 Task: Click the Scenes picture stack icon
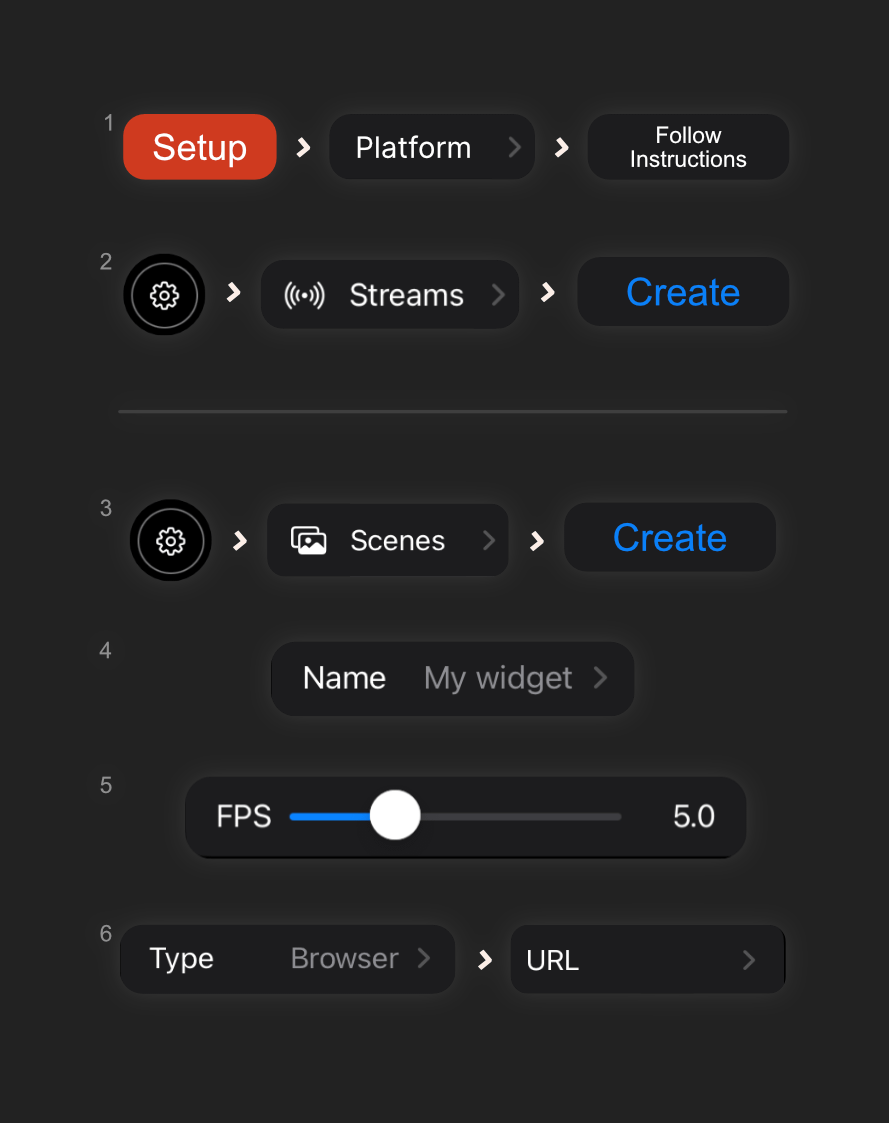309,541
